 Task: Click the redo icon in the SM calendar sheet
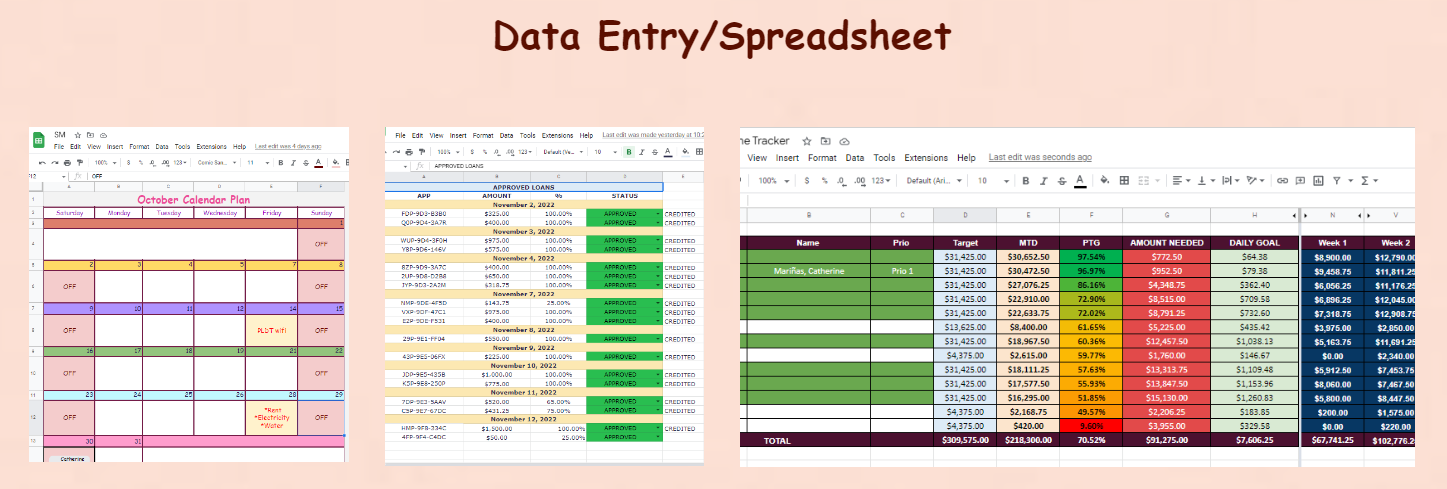55,162
